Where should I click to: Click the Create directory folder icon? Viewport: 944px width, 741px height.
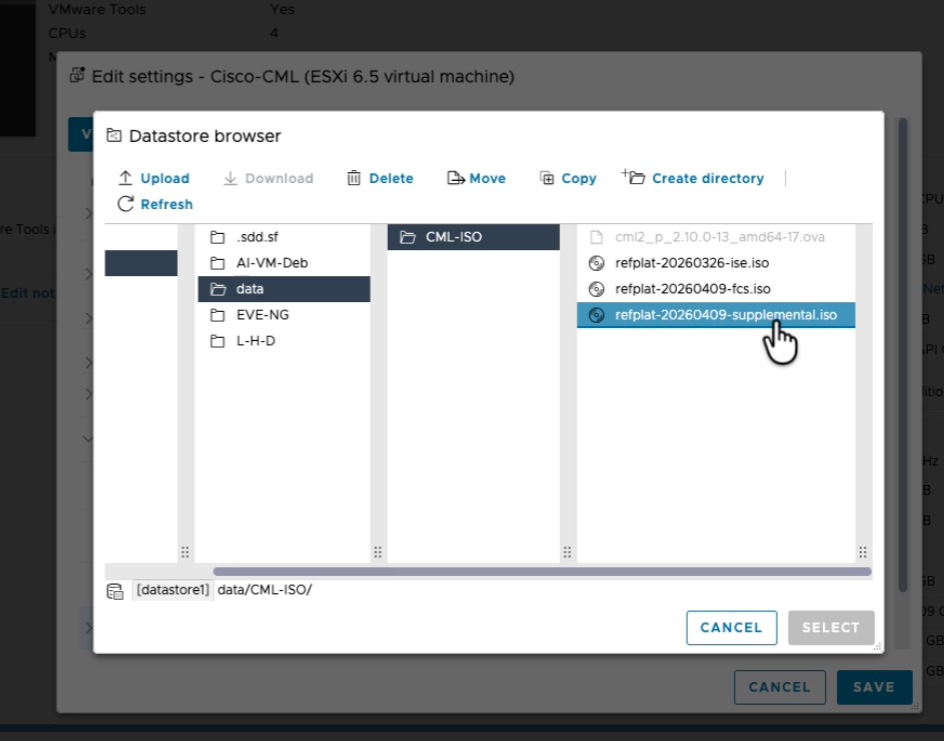[633, 177]
